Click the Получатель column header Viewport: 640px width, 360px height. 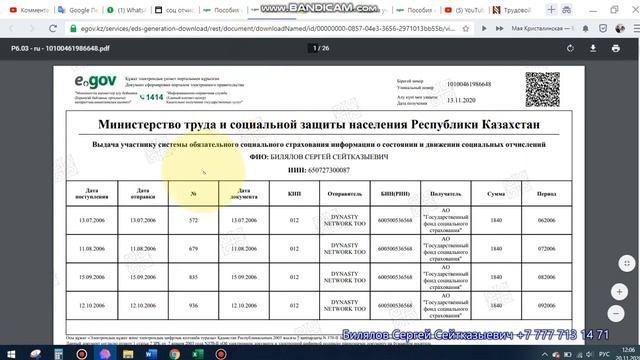(446, 194)
